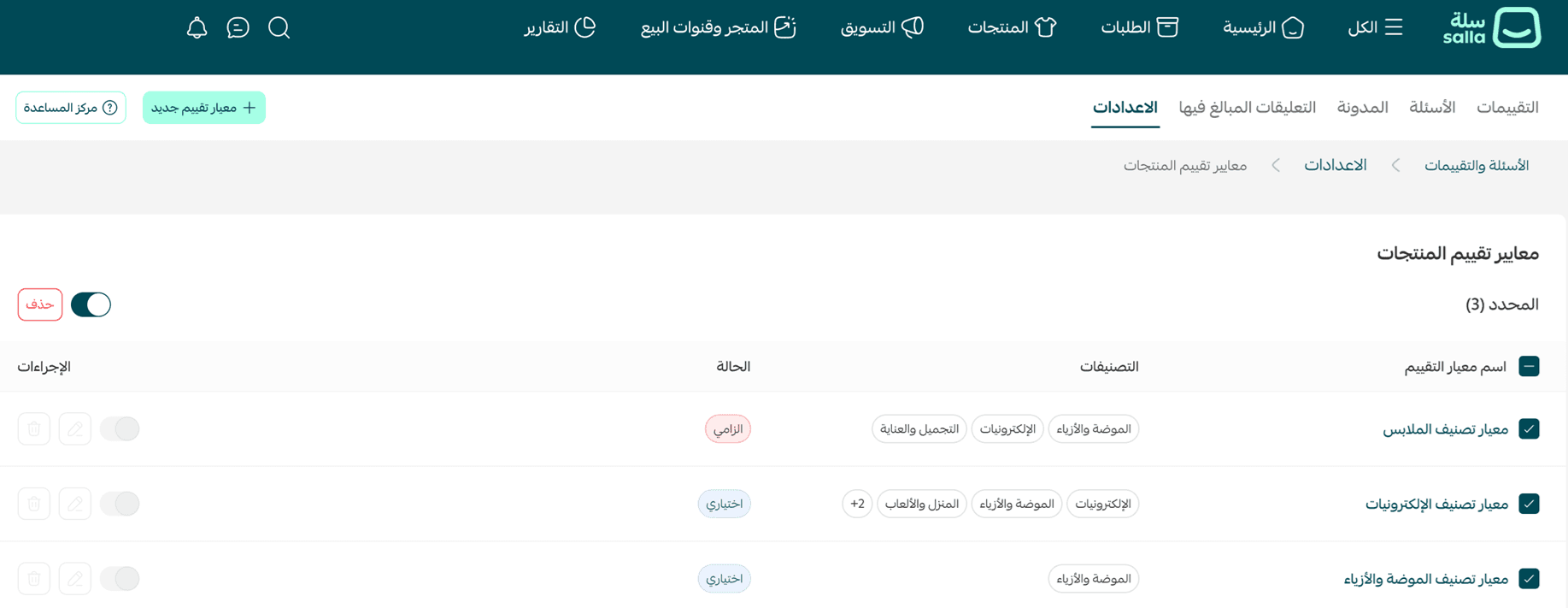Click الإلكترونيات chip in الإلكترونيات criterion row
The image size is (1568, 608).
point(1103,504)
